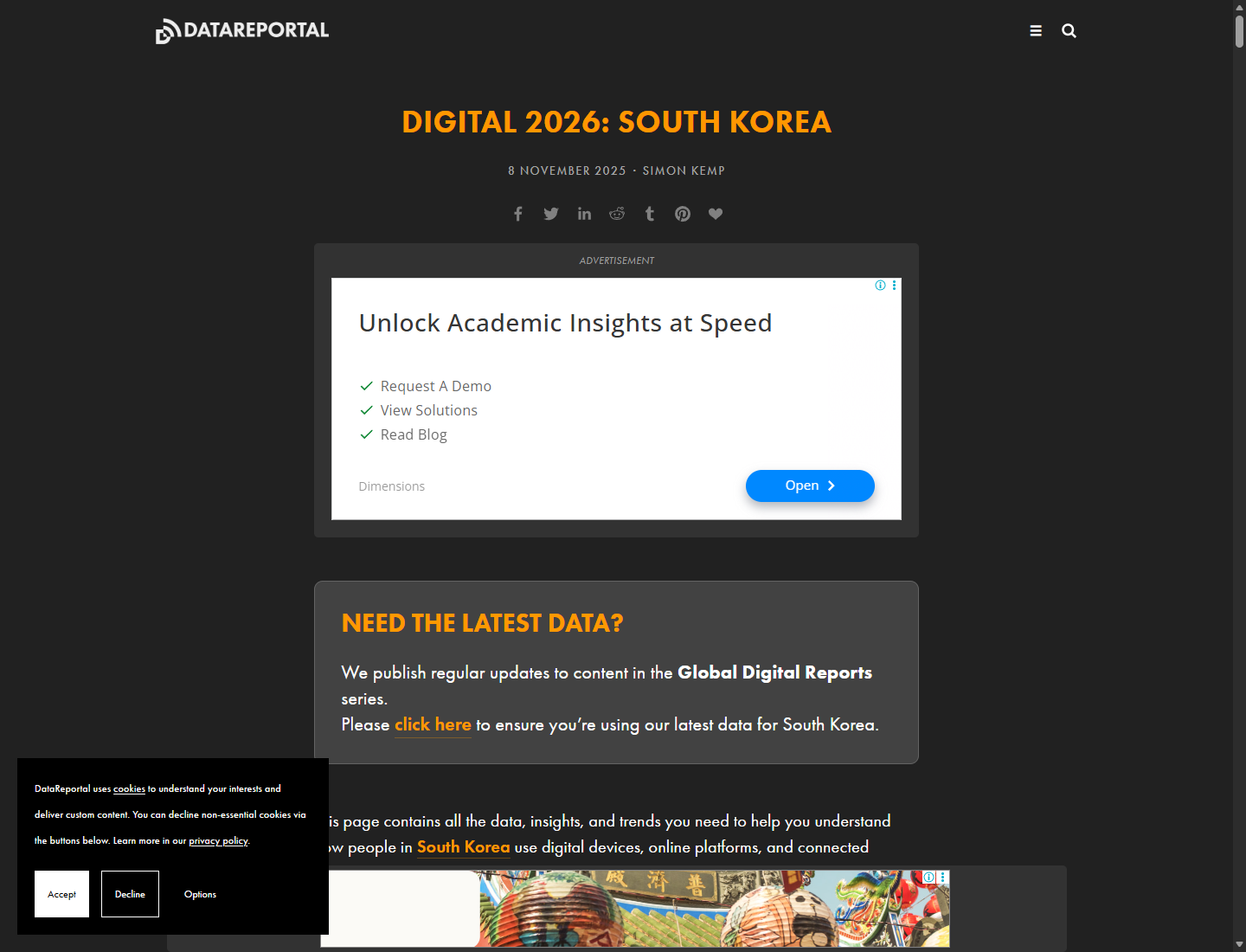Open the privacy policy link

(x=218, y=841)
